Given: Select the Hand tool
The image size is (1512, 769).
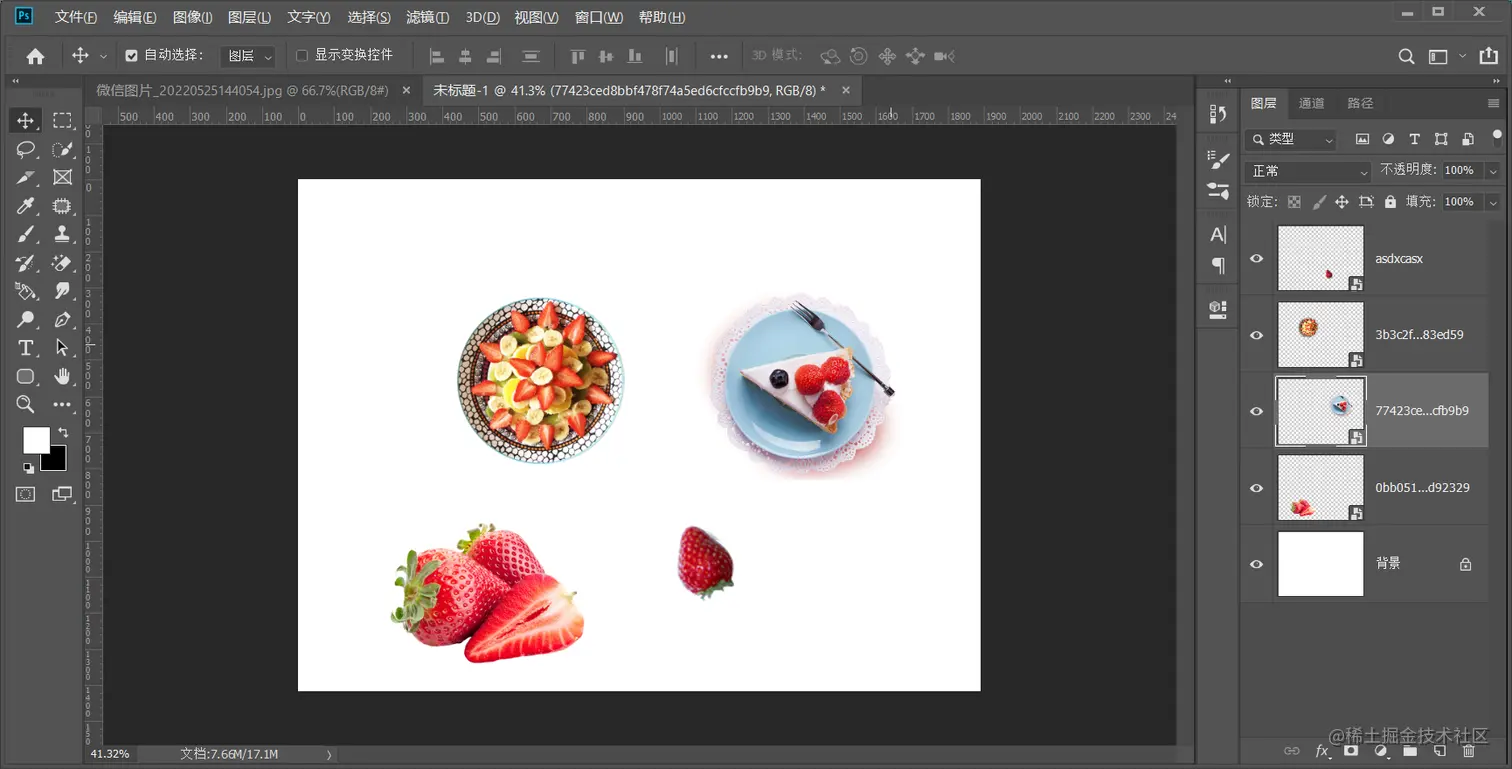Looking at the screenshot, I should point(62,377).
